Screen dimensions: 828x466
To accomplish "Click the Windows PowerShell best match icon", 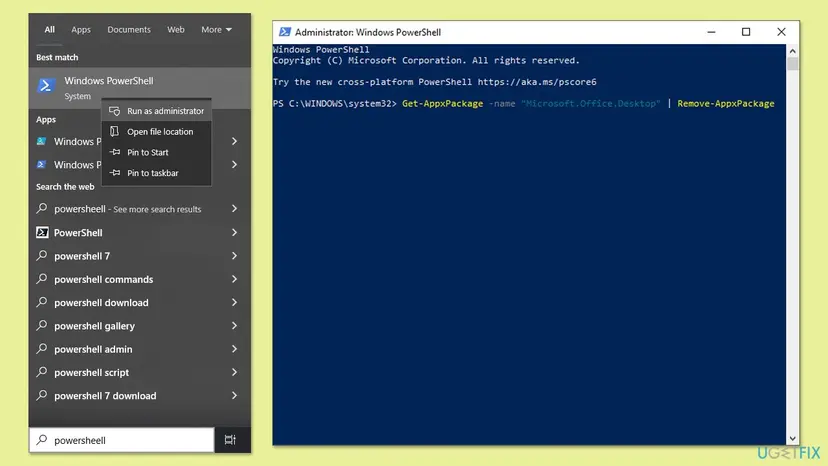I will coord(46,85).
